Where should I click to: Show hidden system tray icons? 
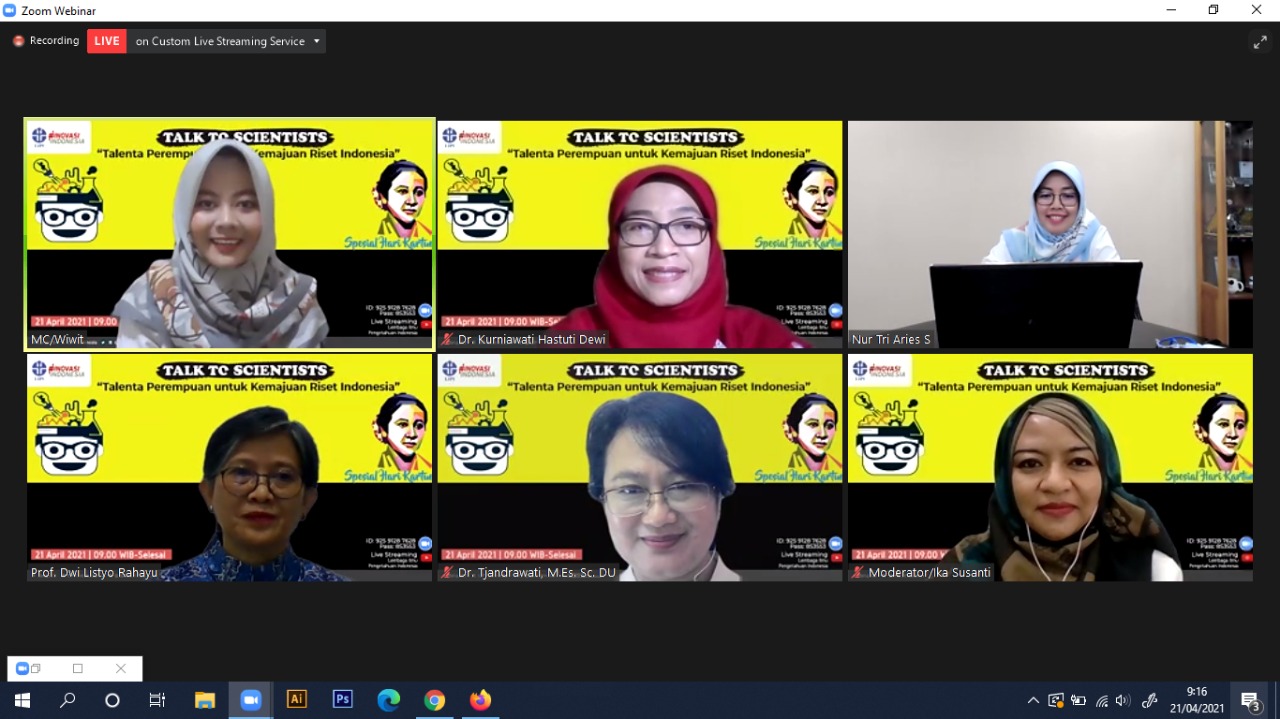click(1033, 700)
